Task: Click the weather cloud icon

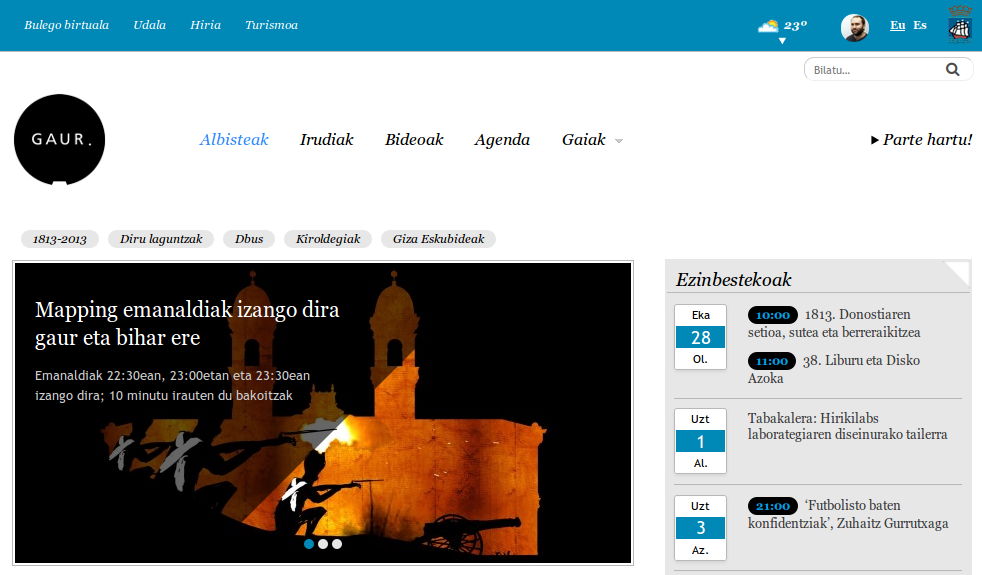Action: [768, 26]
